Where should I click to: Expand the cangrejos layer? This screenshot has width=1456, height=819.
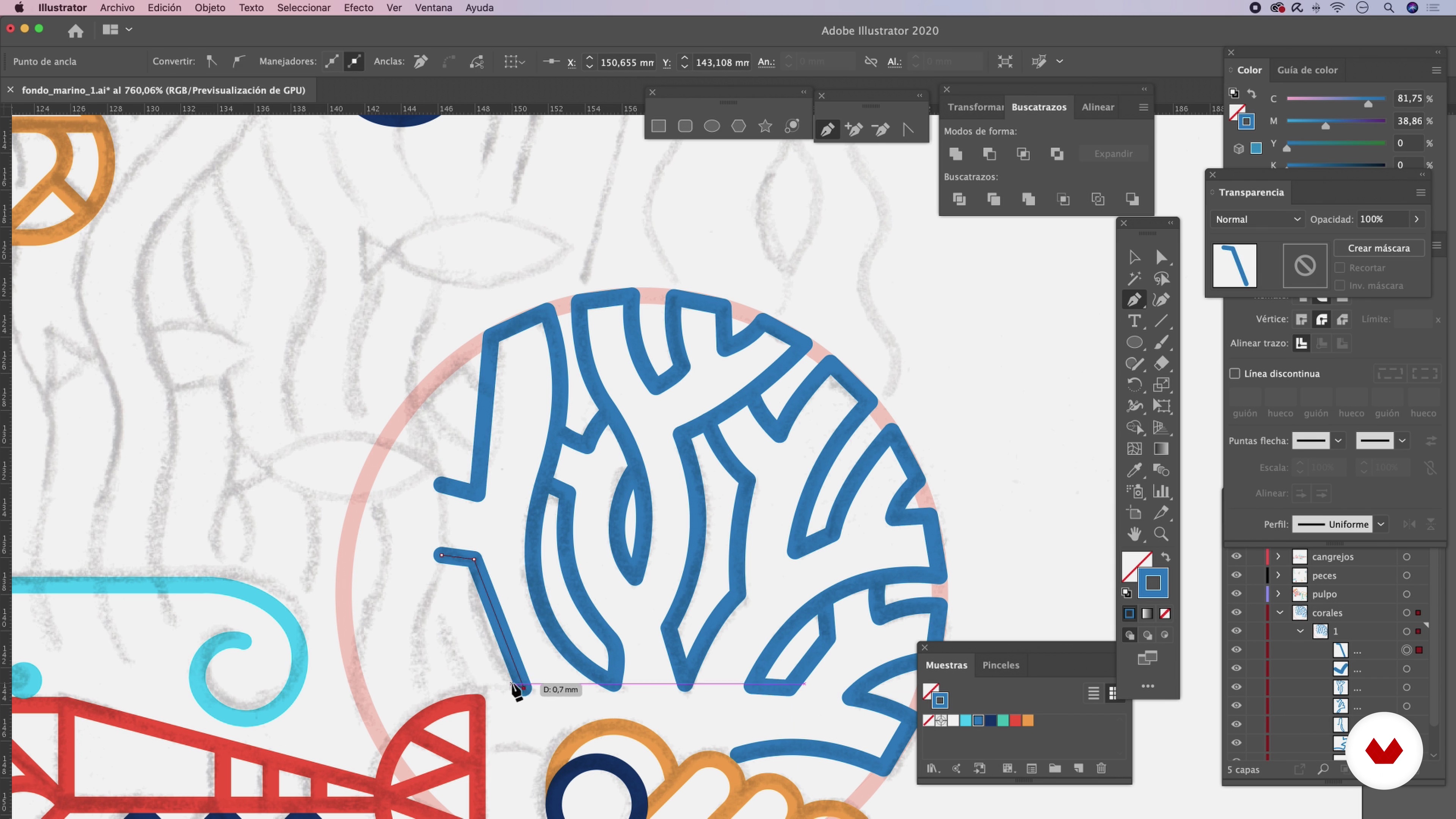tap(1278, 557)
